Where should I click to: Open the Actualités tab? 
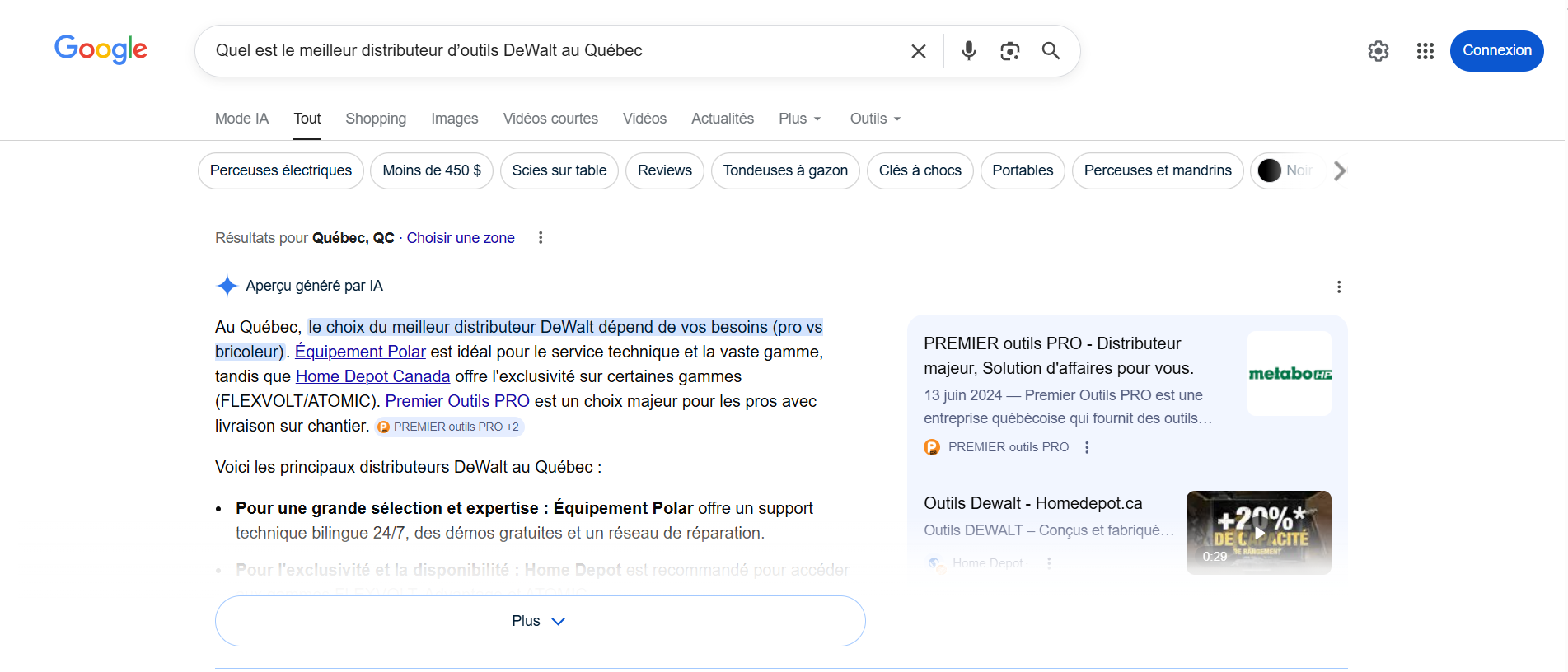(x=723, y=119)
